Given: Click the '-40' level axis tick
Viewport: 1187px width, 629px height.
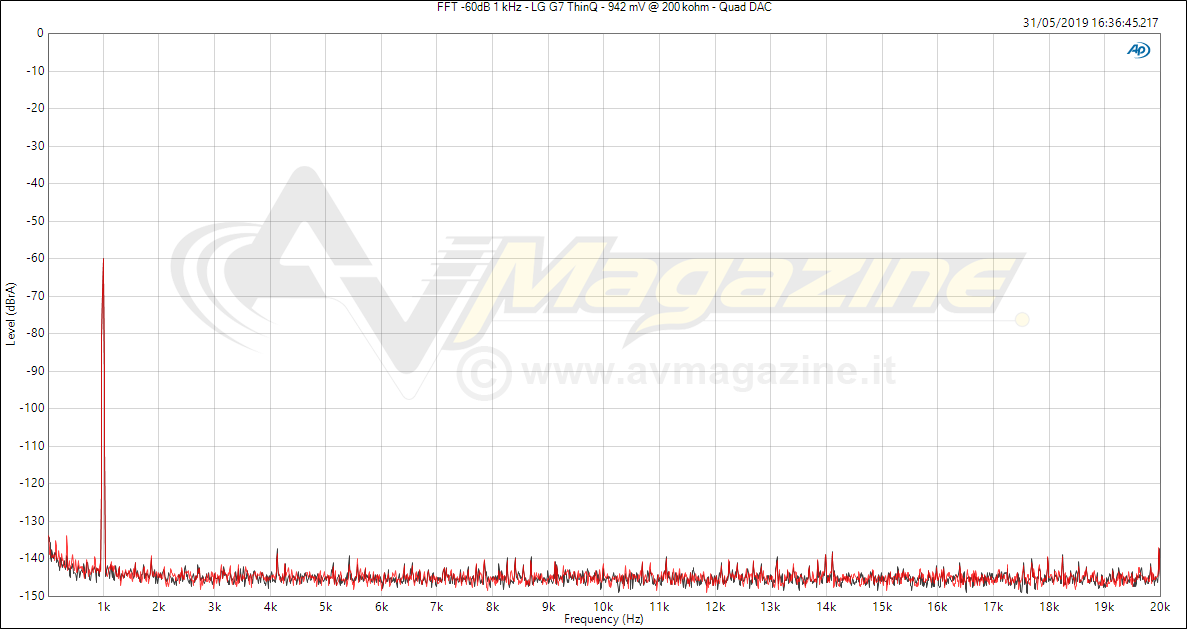Looking at the screenshot, I should [34, 183].
